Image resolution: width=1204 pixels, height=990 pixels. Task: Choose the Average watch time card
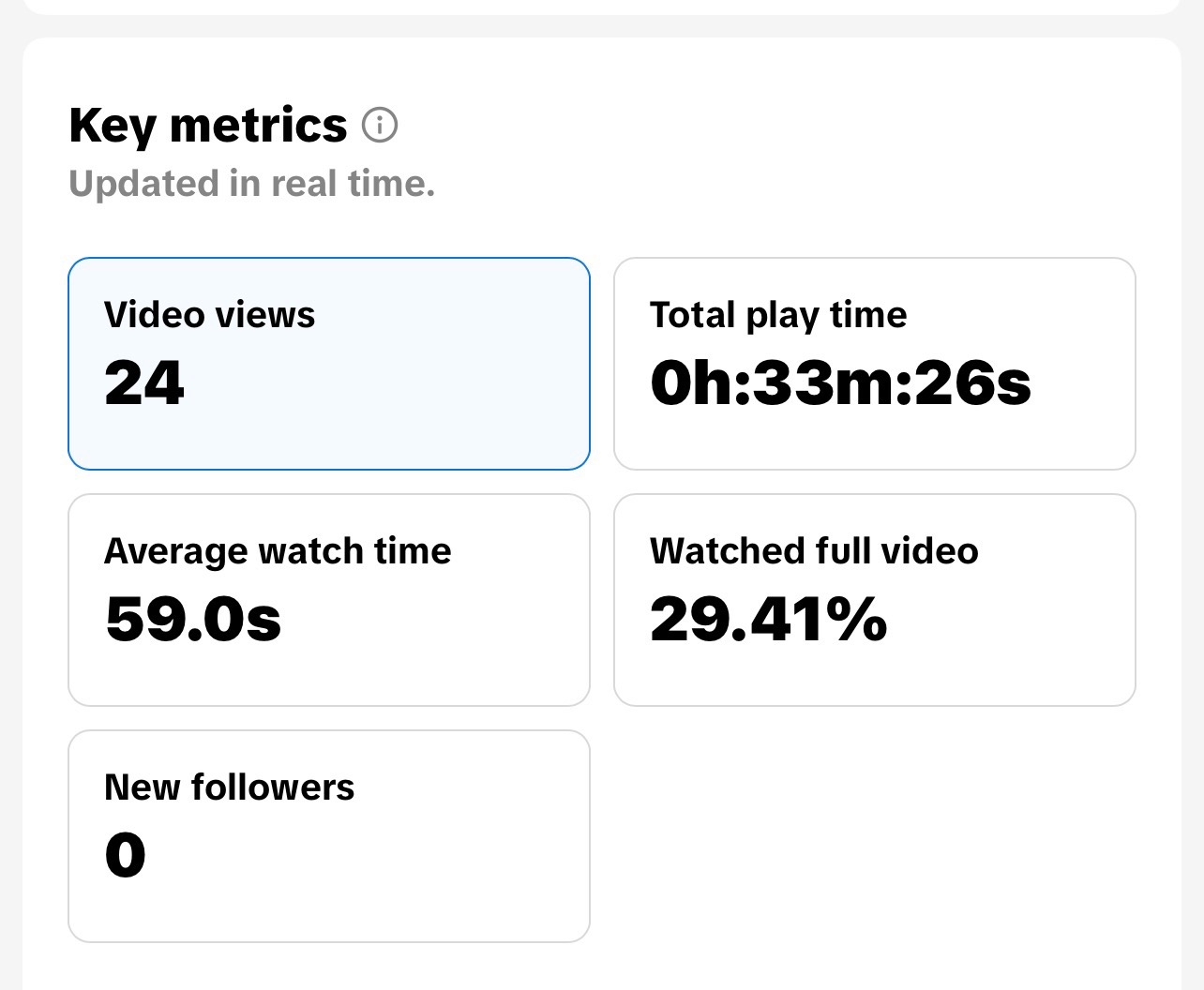pyautogui.click(x=329, y=600)
